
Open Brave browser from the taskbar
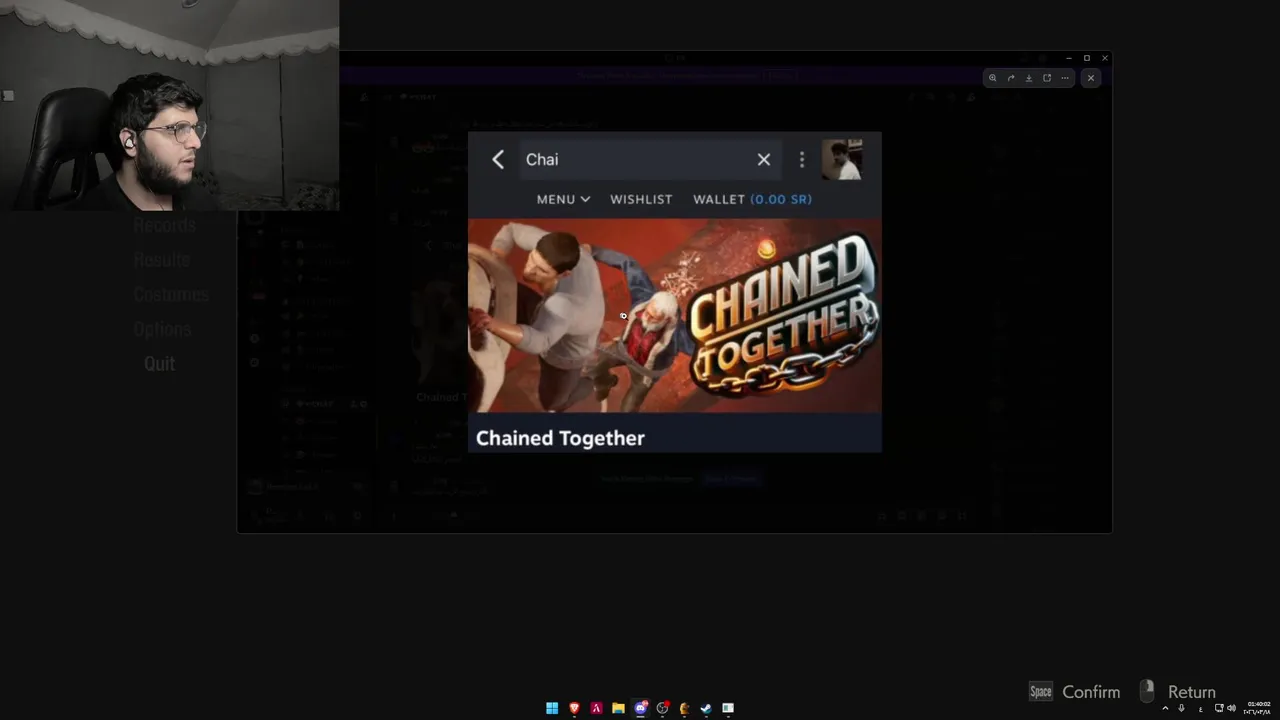[x=574, y=708]
